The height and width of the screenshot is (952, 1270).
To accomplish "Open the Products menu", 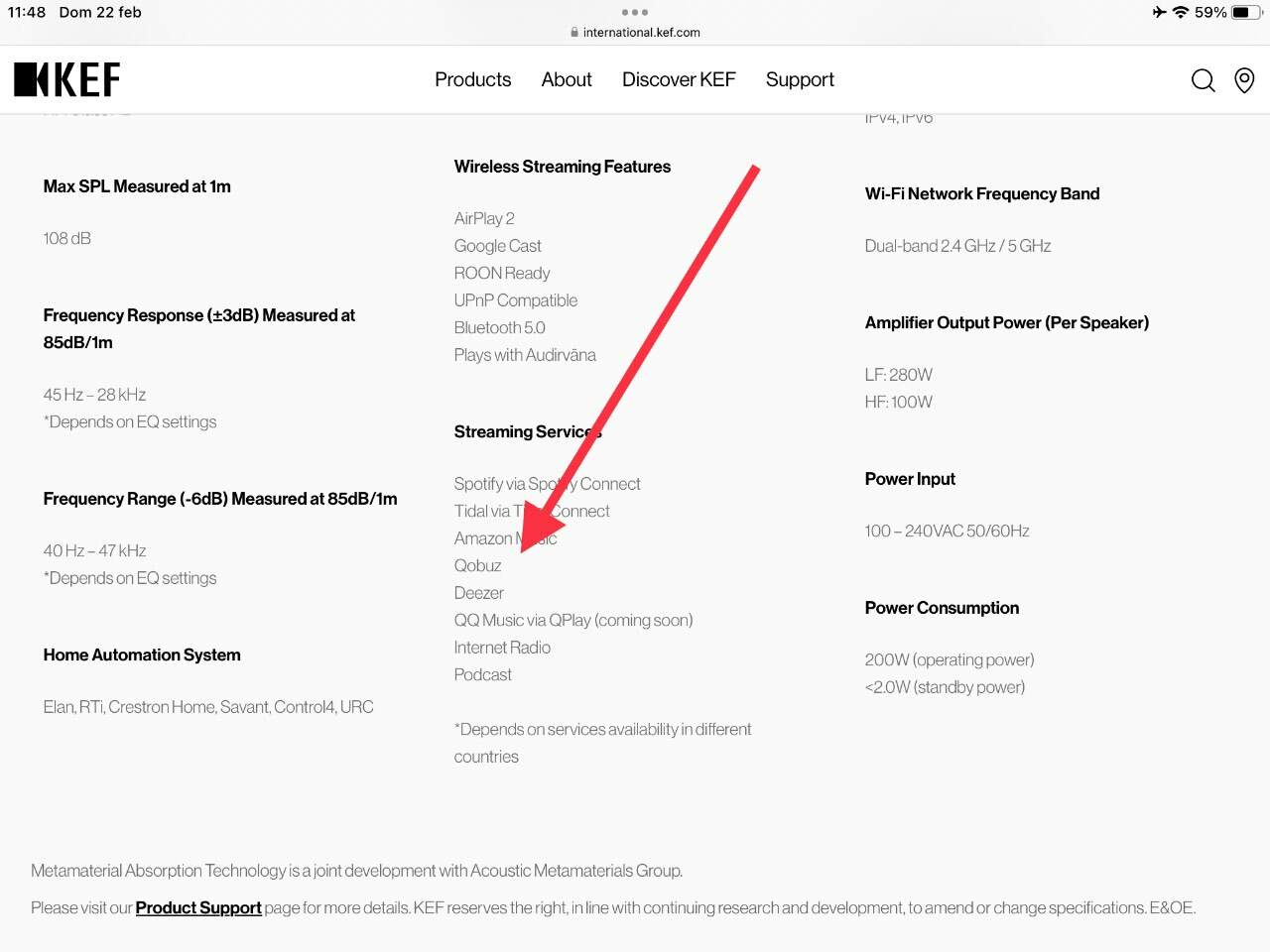I will [x=472, y=79].
